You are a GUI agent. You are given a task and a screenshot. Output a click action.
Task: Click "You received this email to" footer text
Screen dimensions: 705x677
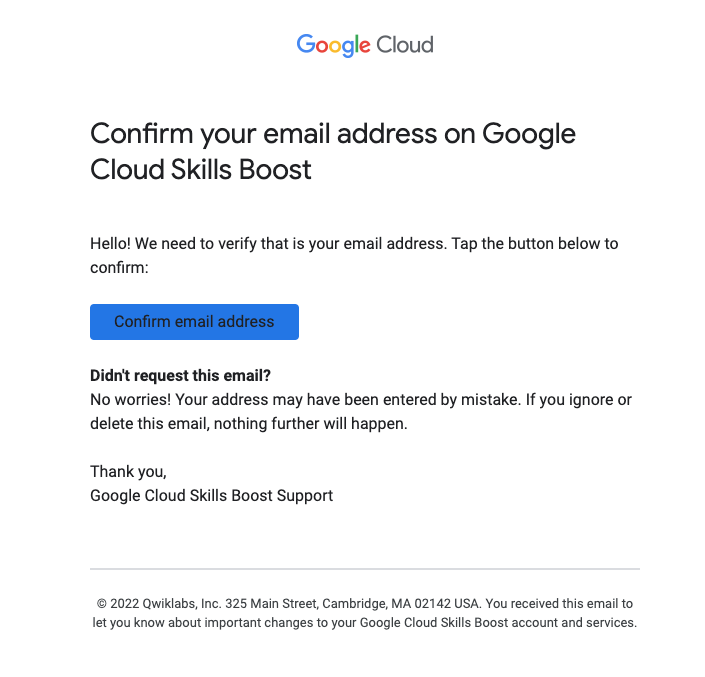click(x=559, y=604)
